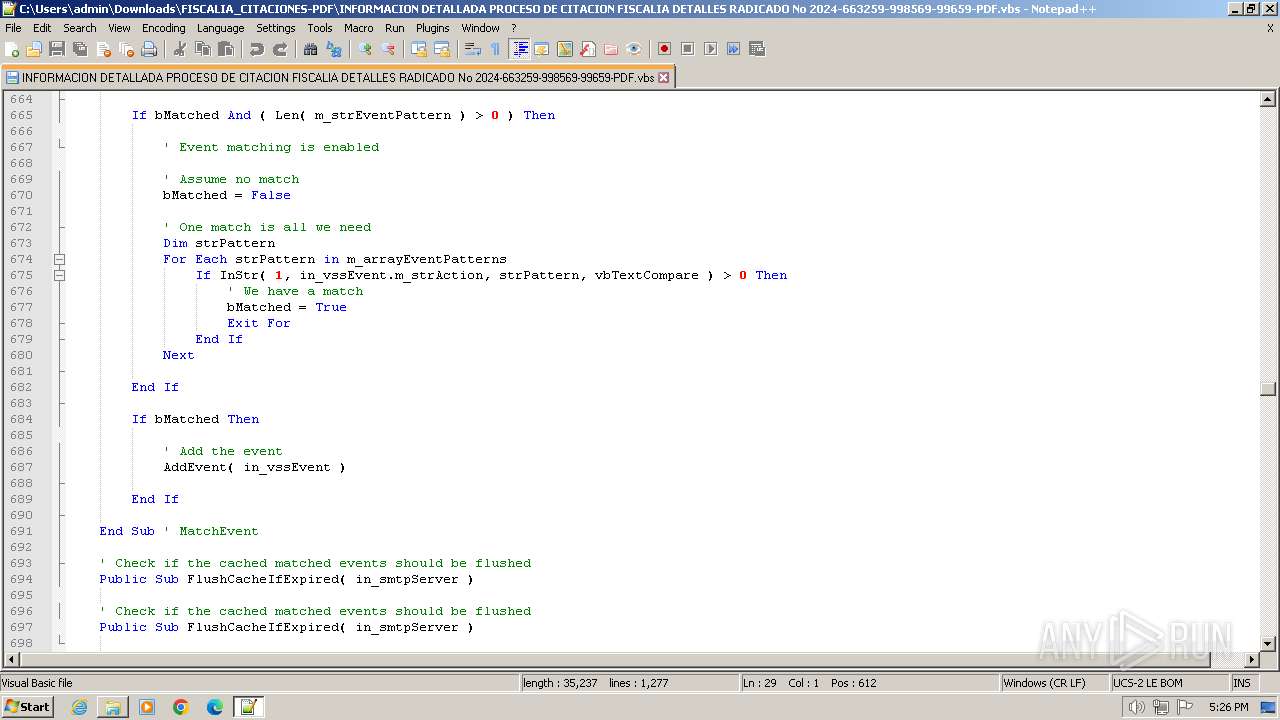Toggle the Function List panel icon
The image size is (1280, 720).
click(588, 49)
